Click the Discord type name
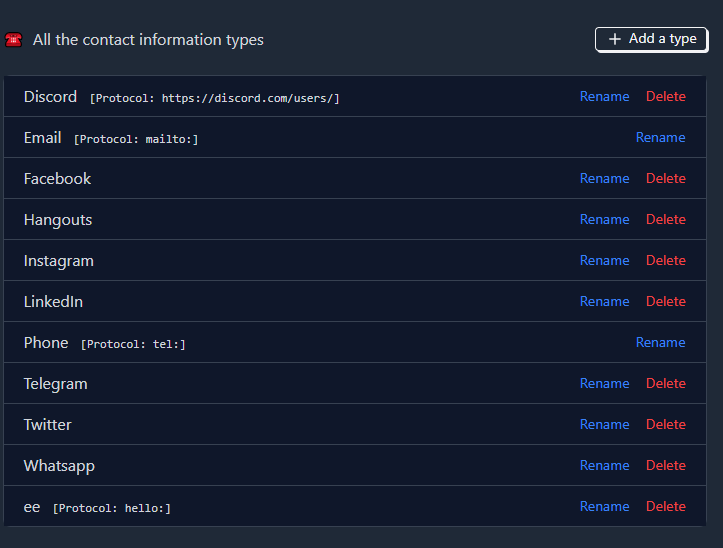 click(x=50, y=97)
